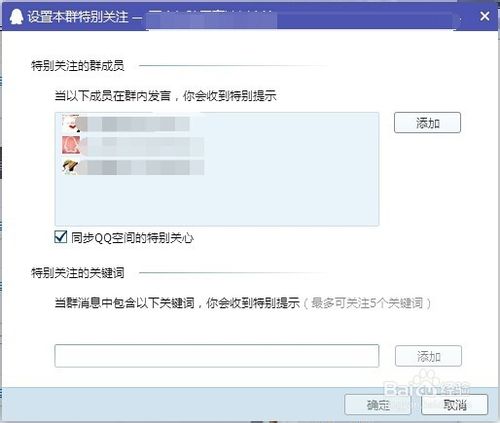
Task: Click 添加 beside the keyword field
Action: click(x=428, y=356)
